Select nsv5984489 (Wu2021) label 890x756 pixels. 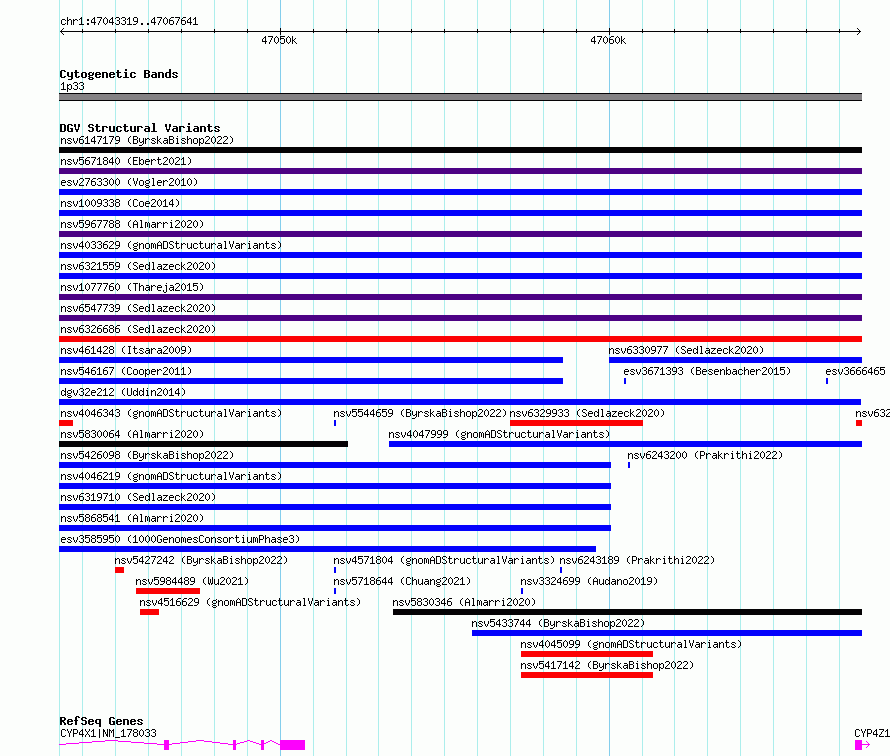tap(192, 581)
